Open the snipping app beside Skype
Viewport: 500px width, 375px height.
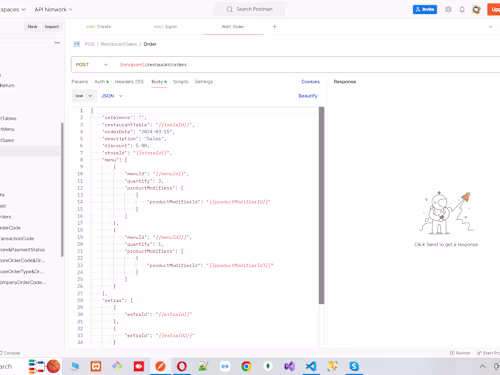click(x=332, y=366)
